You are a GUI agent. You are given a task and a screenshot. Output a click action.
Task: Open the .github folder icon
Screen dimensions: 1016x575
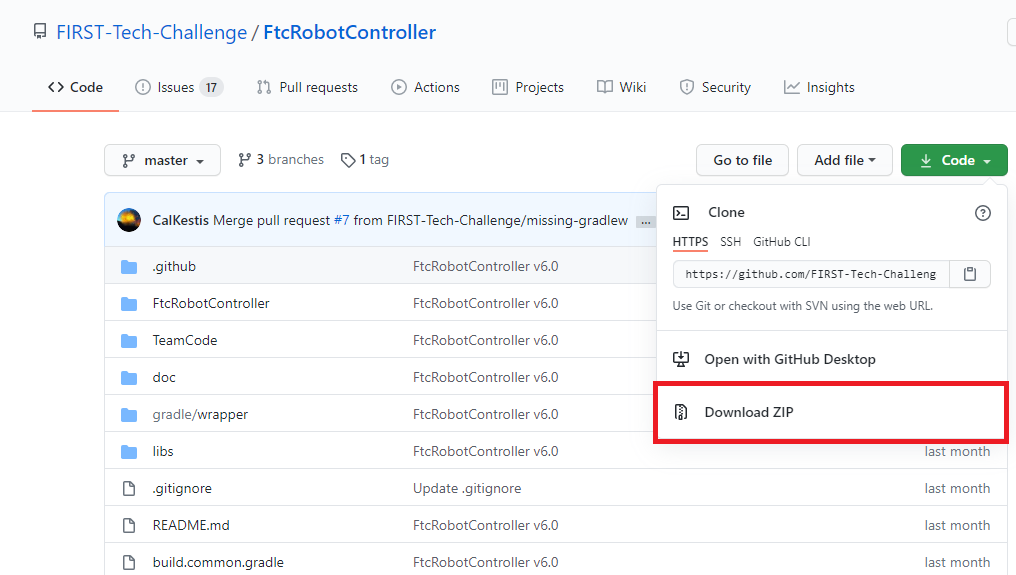[129, 266]
